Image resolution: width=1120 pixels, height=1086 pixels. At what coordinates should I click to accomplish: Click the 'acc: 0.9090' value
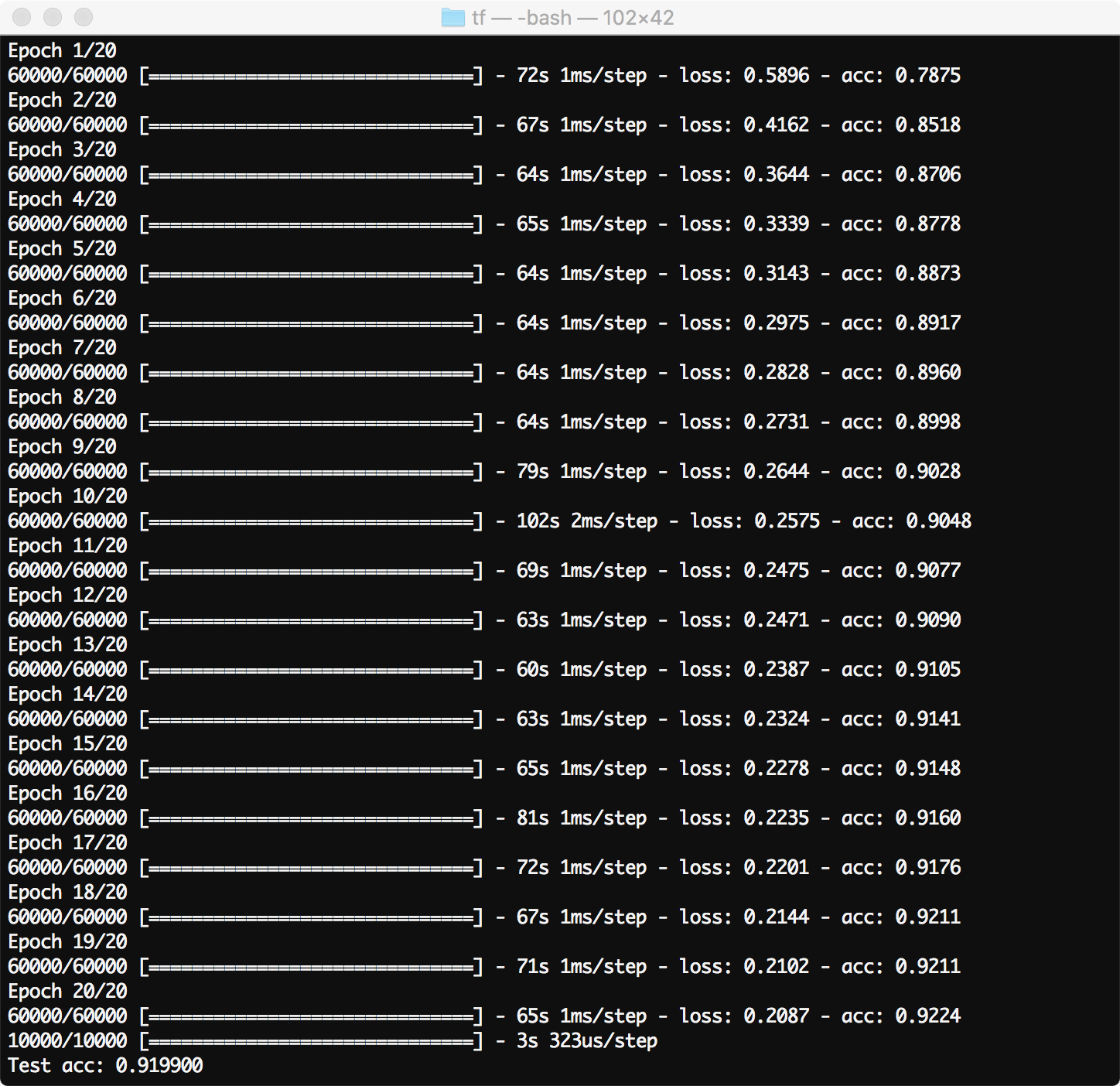click(x=901, y=620)
